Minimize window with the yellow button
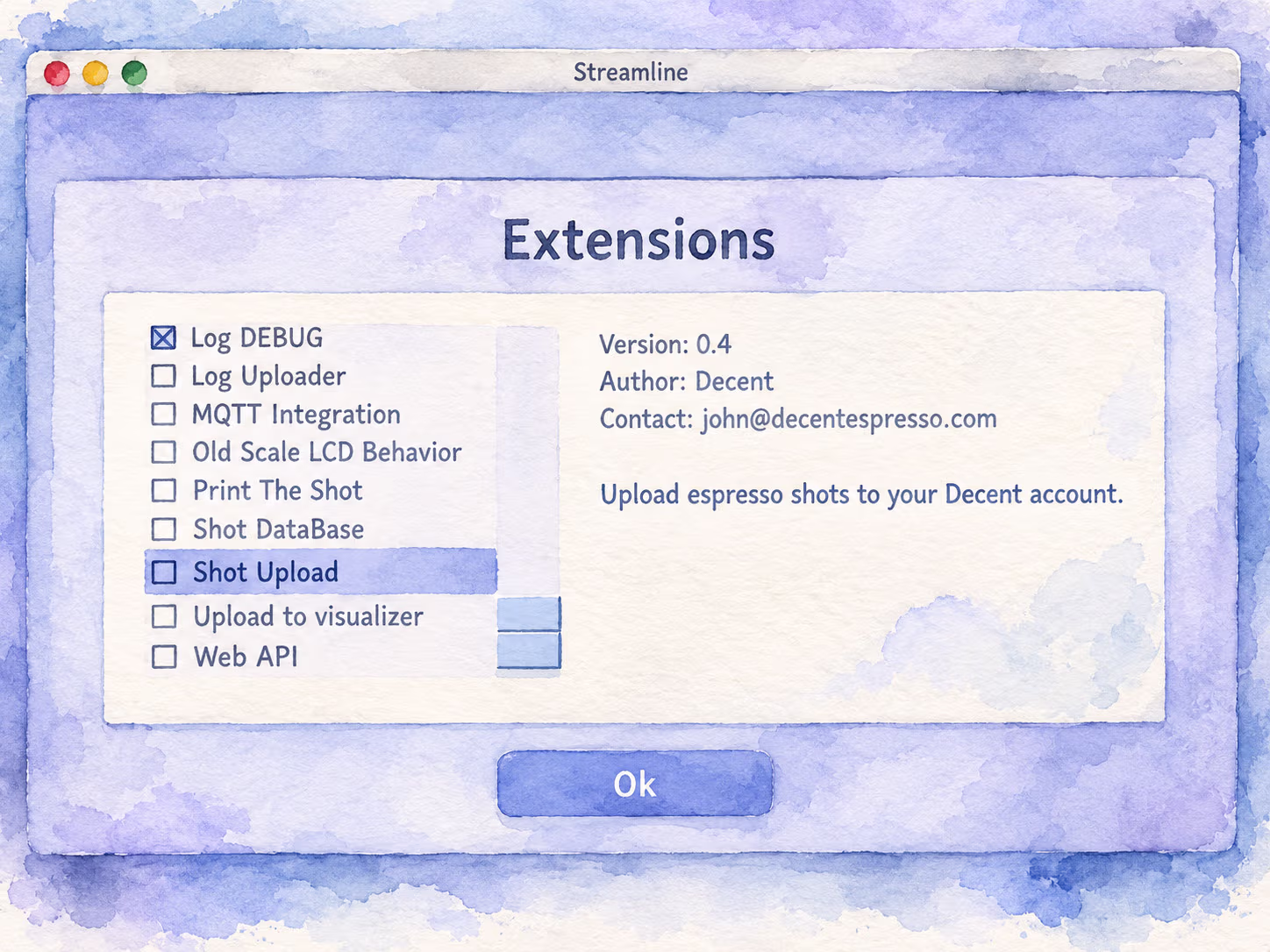 (x=96, y=74)
